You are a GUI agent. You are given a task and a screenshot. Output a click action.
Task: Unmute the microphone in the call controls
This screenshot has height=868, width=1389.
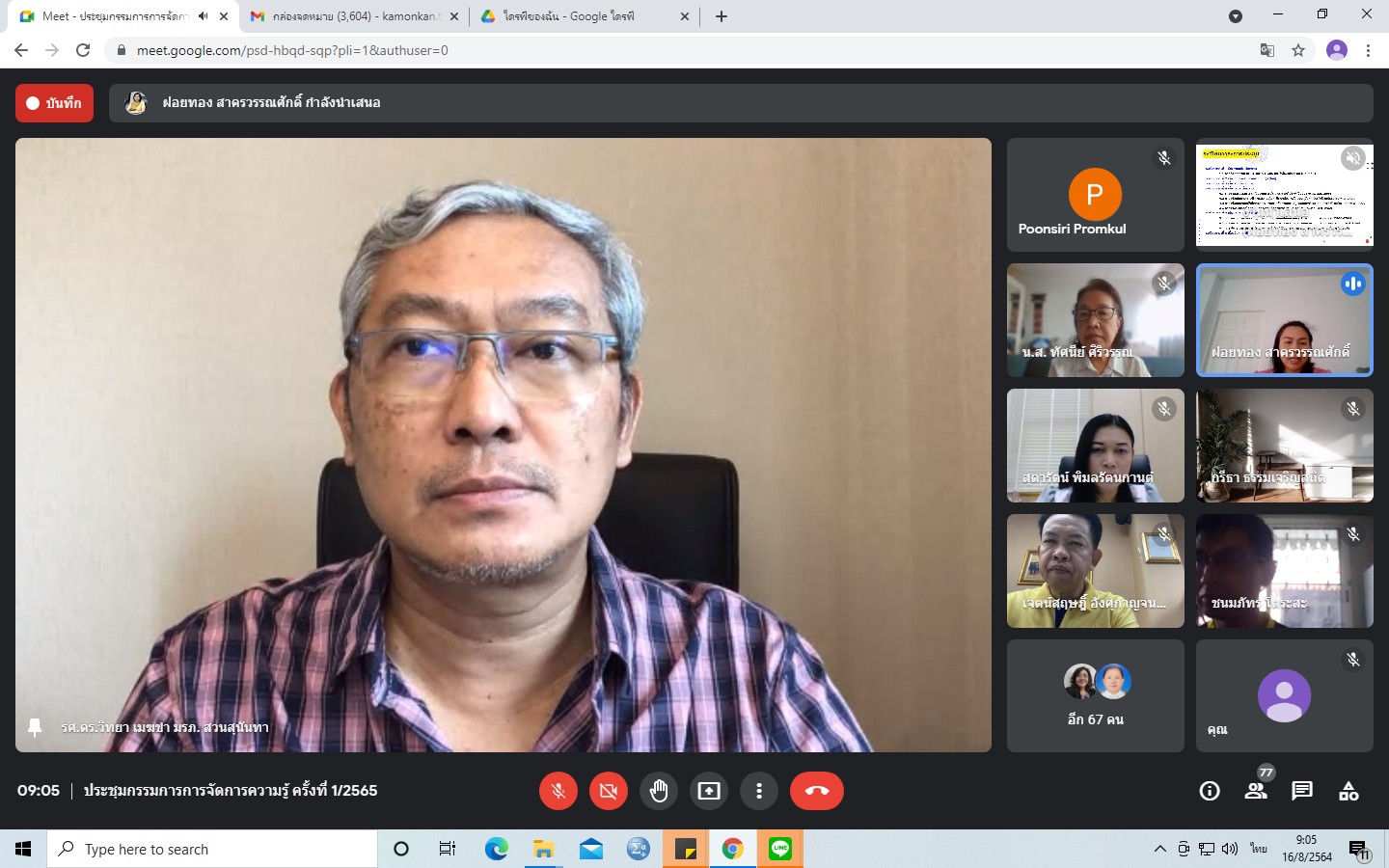tap(558, 791)
